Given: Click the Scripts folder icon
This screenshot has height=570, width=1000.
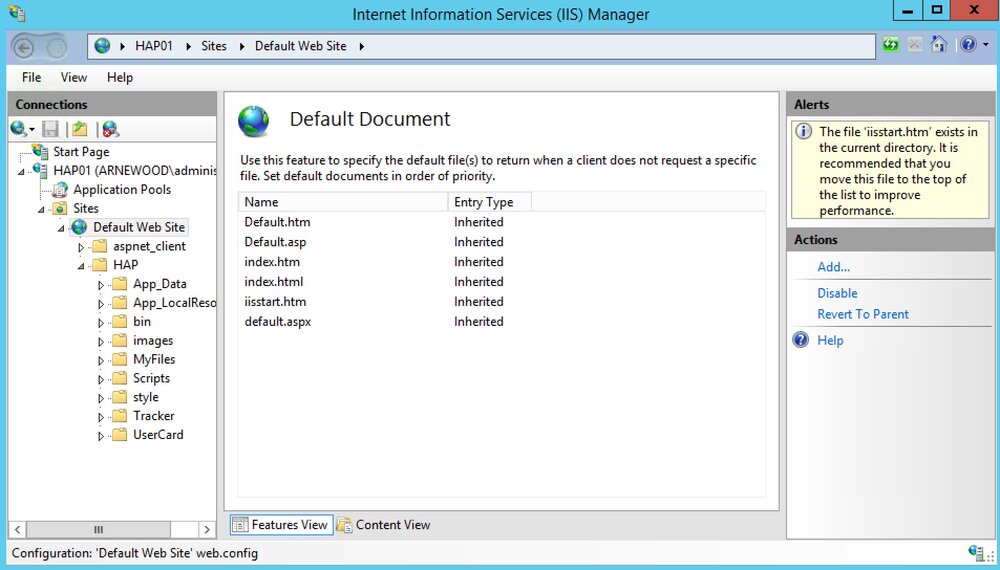Looking at the screenshot, I should pyautogui.click(x=120, y=378).
